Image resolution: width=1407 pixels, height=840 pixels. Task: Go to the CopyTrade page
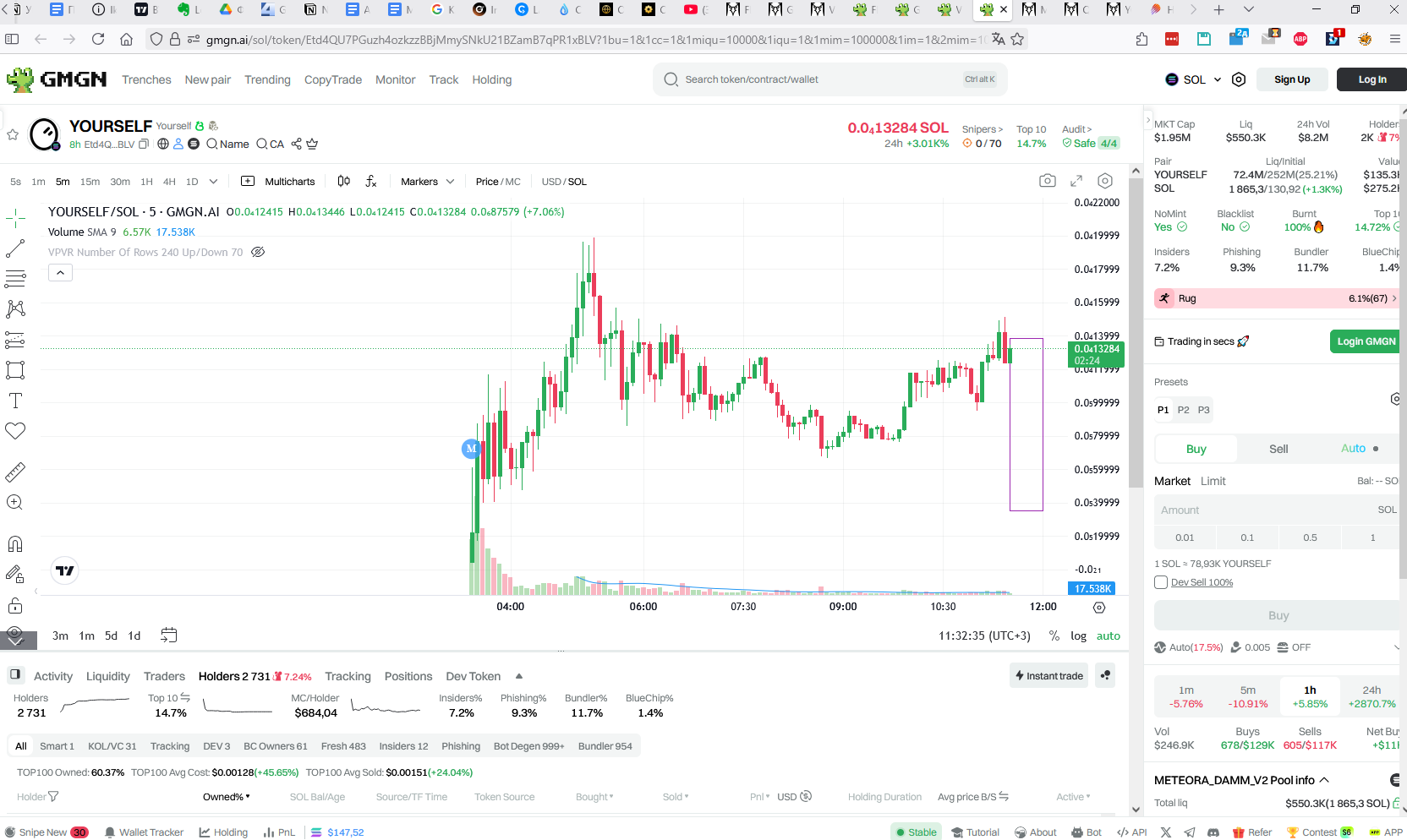333,79
